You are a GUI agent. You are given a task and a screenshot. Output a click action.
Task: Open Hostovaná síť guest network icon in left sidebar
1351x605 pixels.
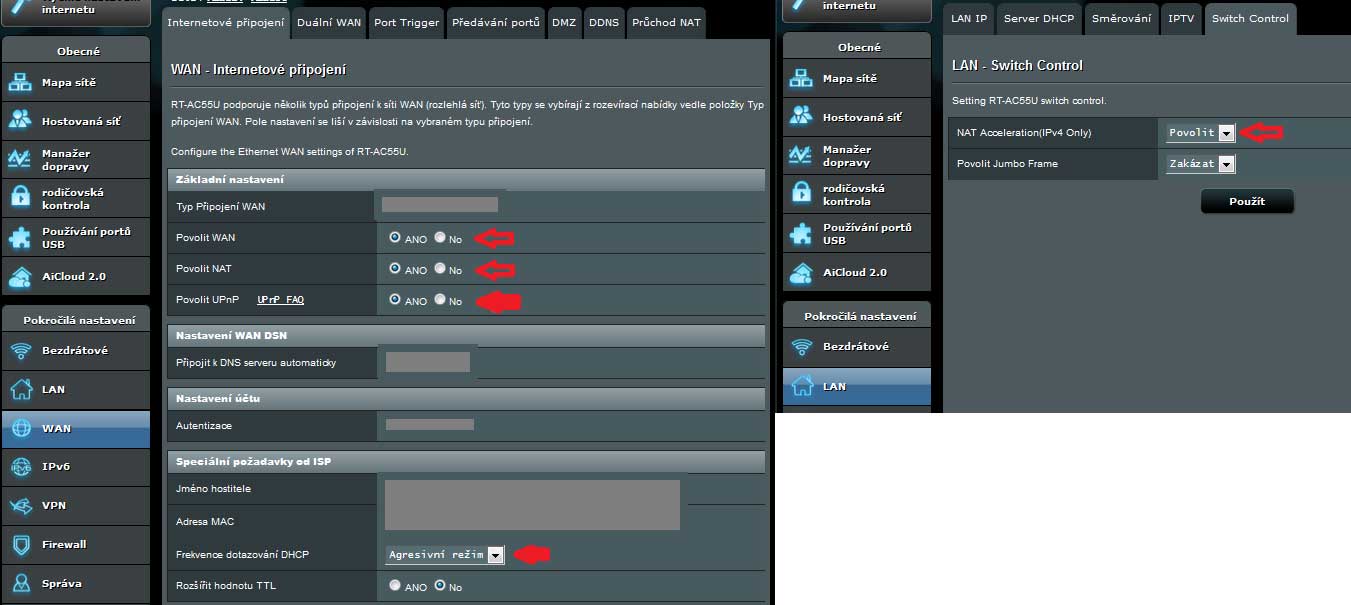pos(21,120)
